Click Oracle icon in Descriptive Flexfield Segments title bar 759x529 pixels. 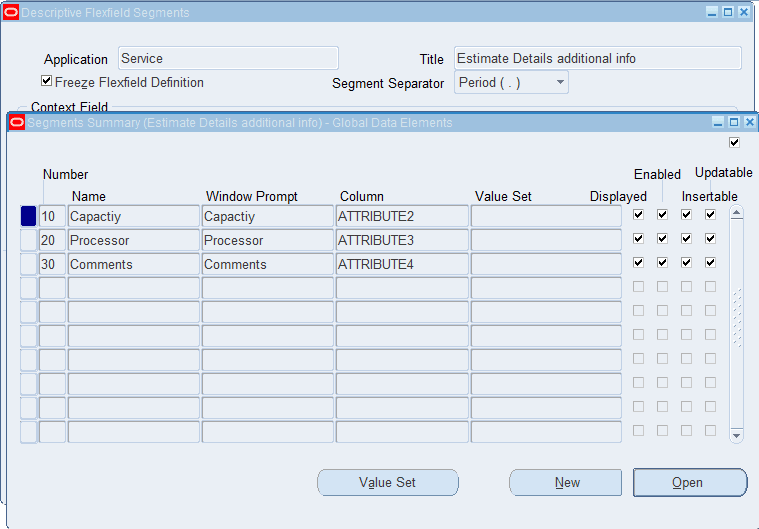point(10,12)
